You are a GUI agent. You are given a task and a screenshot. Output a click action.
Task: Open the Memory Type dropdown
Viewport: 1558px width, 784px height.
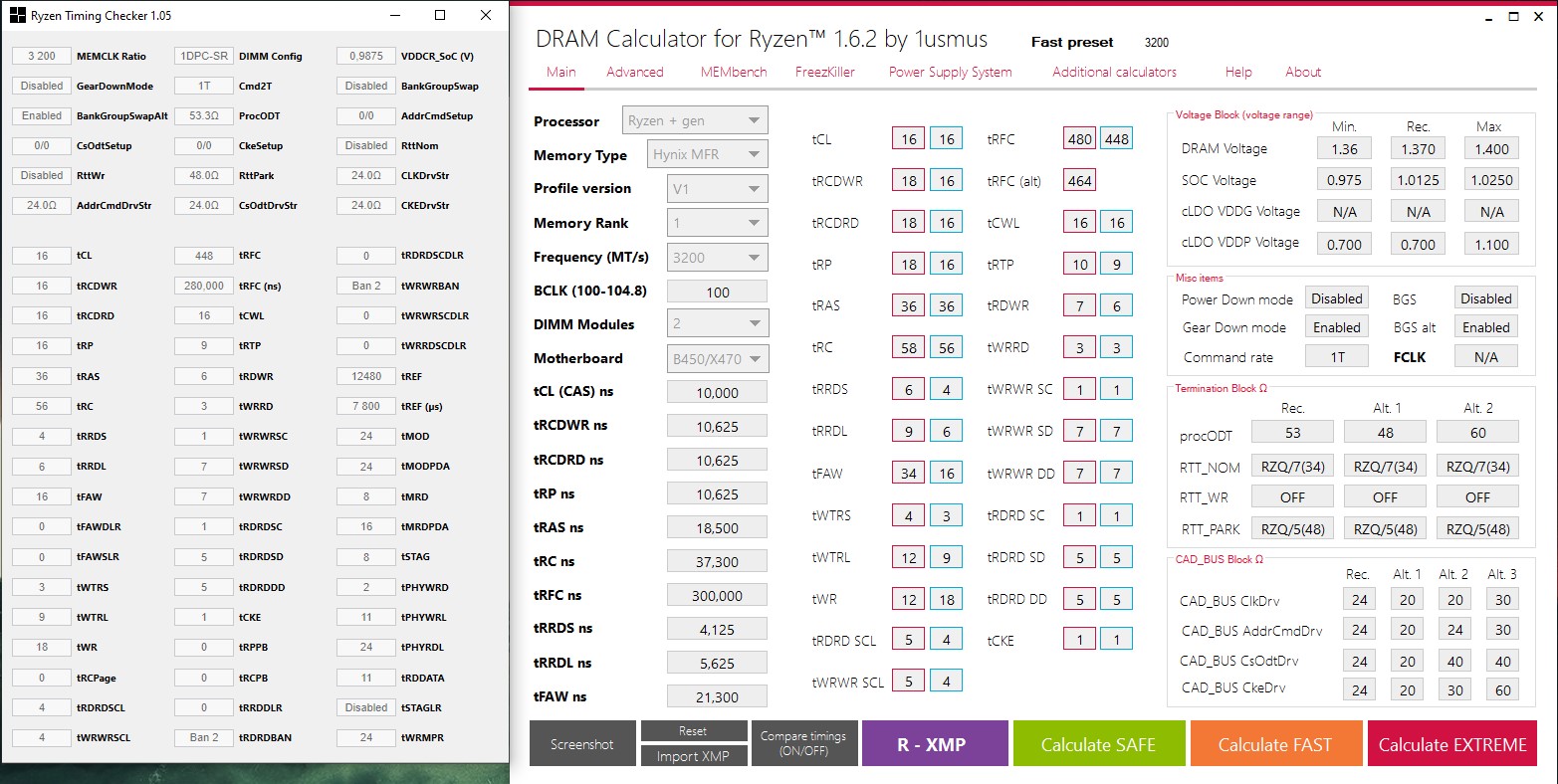(x=708, y=154)
